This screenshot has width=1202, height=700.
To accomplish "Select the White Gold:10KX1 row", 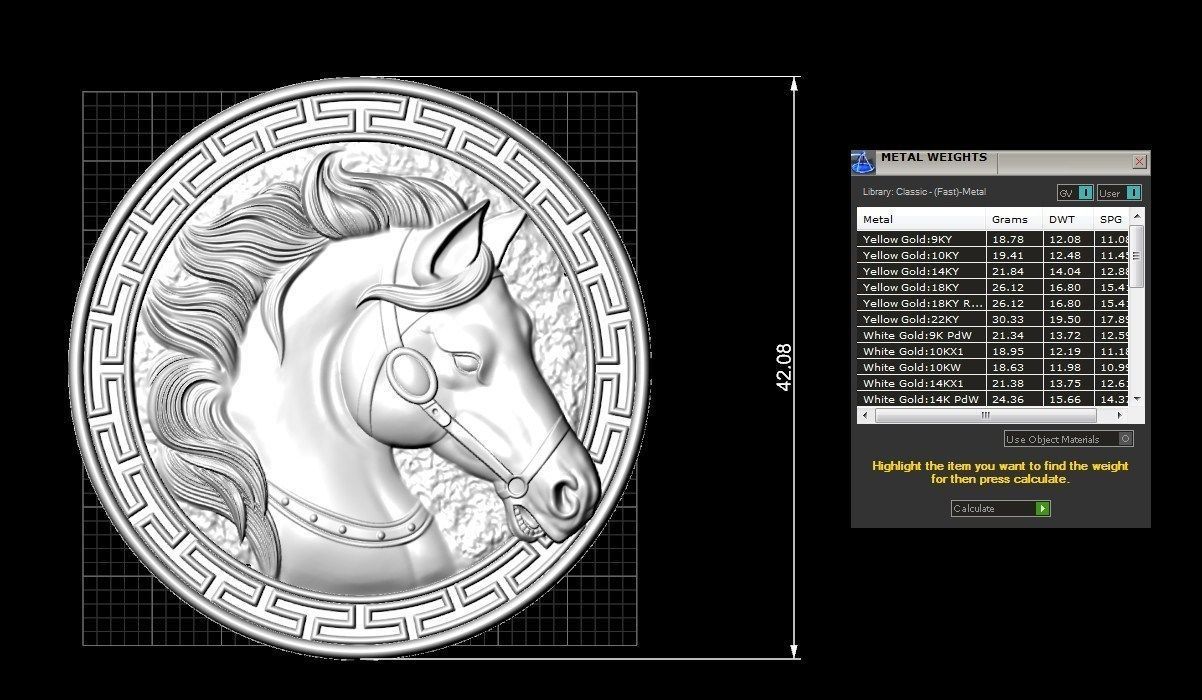I will coord(994,351).
